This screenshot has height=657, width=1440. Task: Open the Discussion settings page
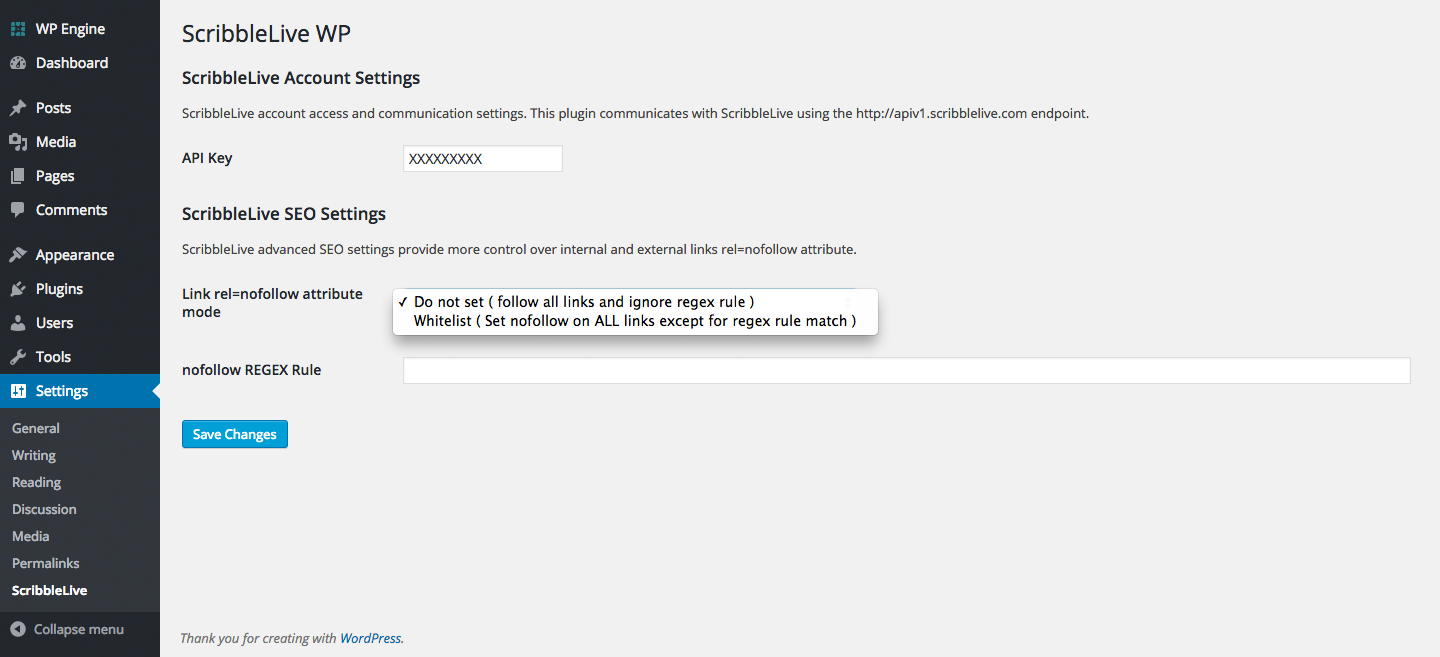tap(44, 509)
